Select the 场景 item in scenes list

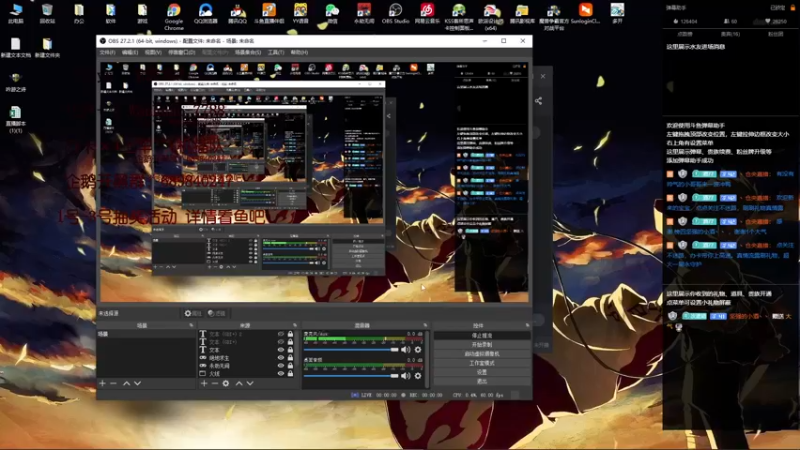[x=146, y=334]
